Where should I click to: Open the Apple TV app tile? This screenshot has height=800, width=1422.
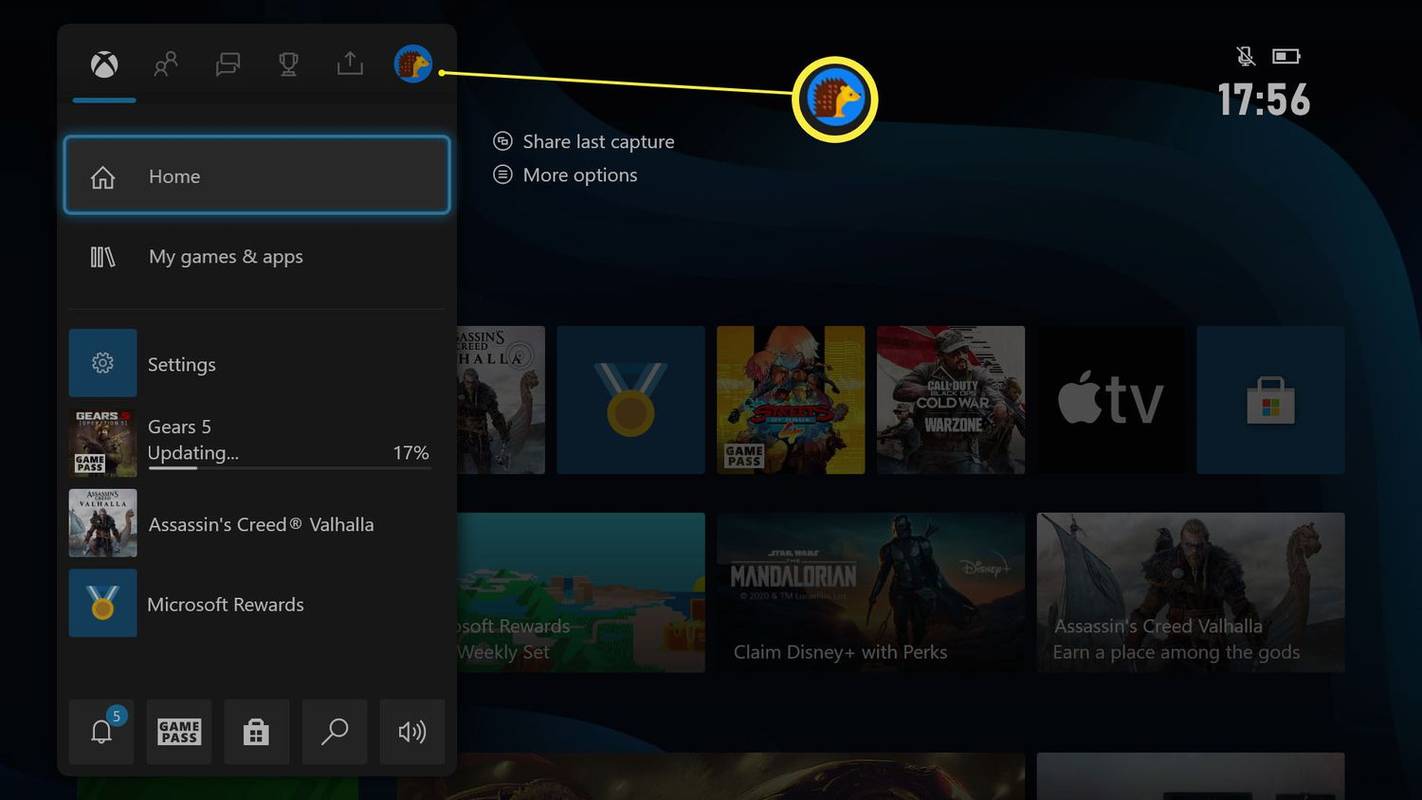pos(1111,400)
